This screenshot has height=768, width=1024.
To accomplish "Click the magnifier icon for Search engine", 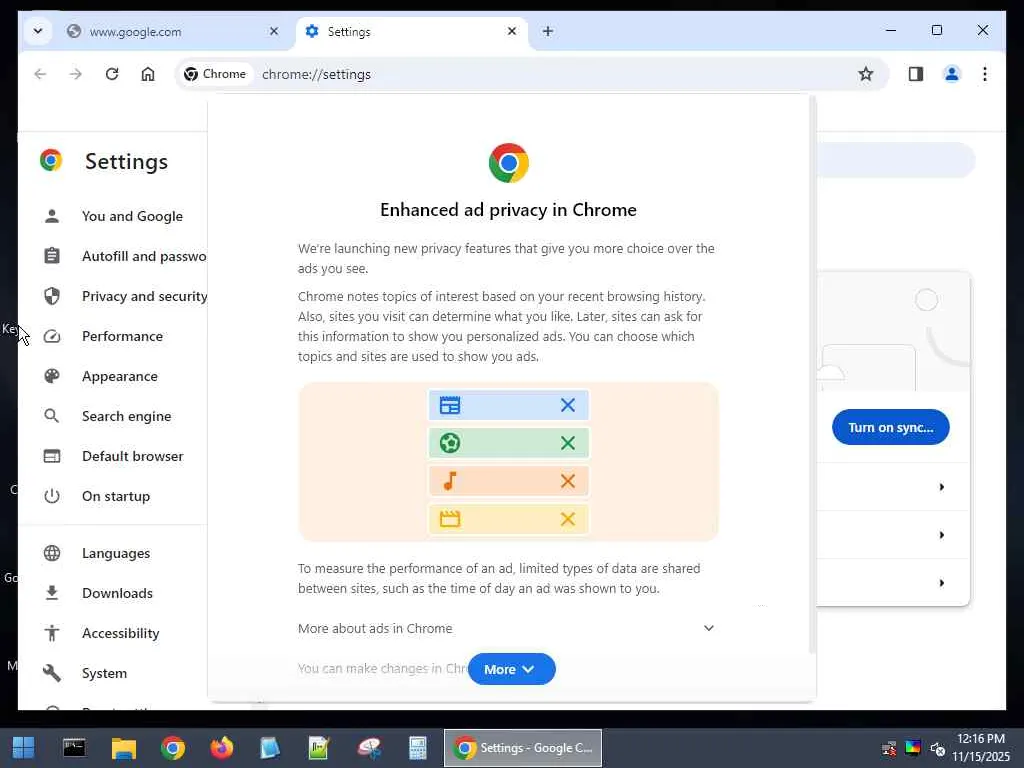I will [52, 416].
